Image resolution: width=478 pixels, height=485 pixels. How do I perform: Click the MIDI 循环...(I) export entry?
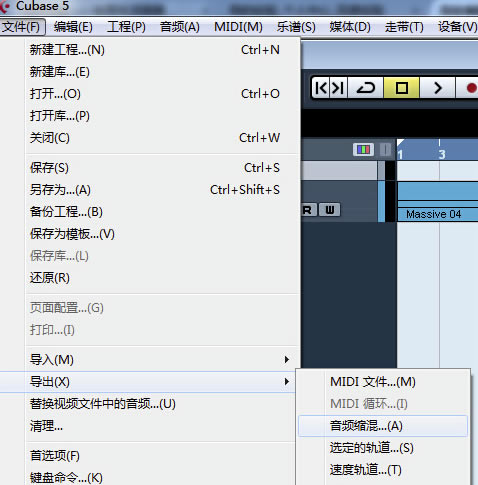click(383, 404)
